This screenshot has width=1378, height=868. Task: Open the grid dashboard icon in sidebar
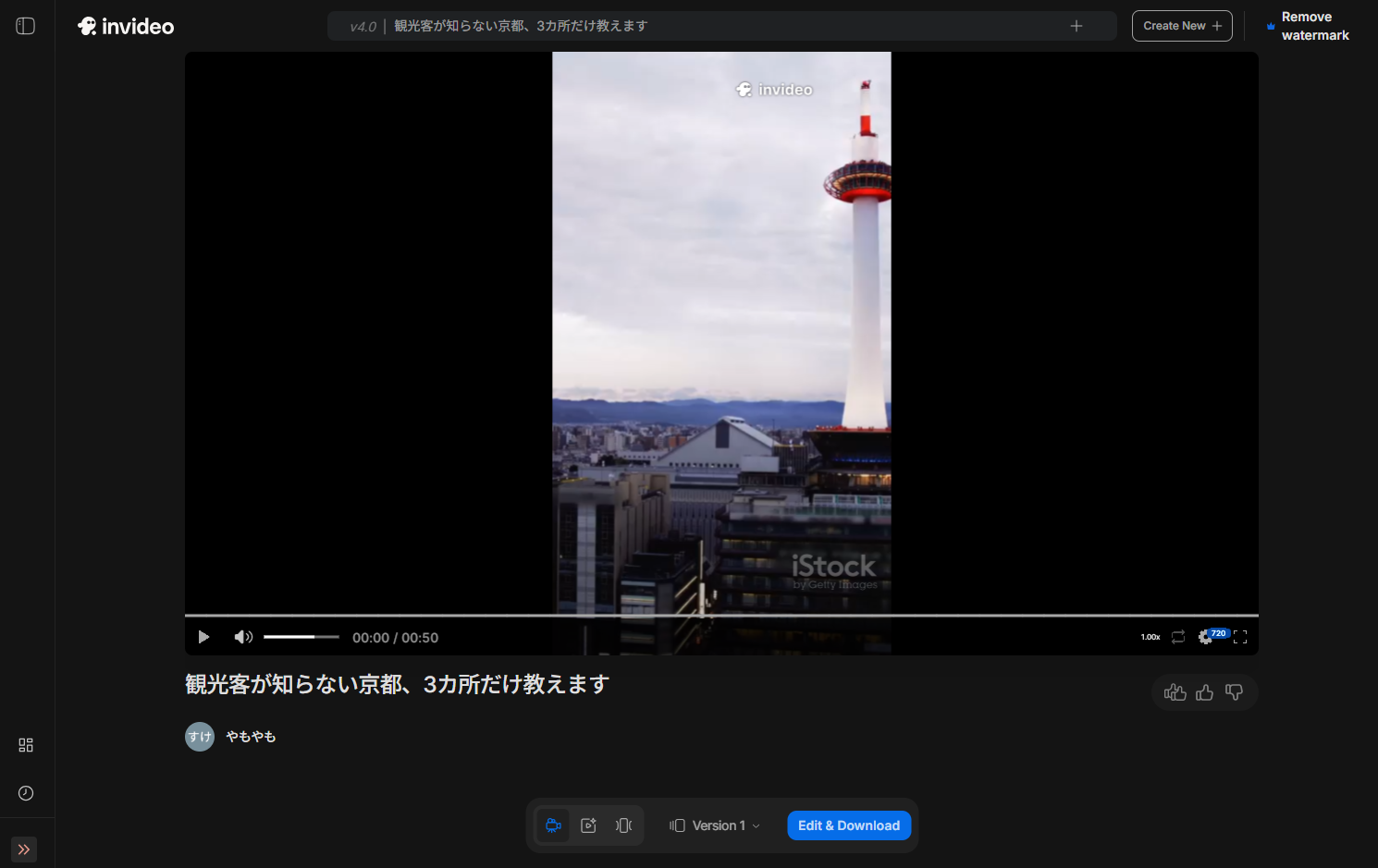[x=26, y=745]
